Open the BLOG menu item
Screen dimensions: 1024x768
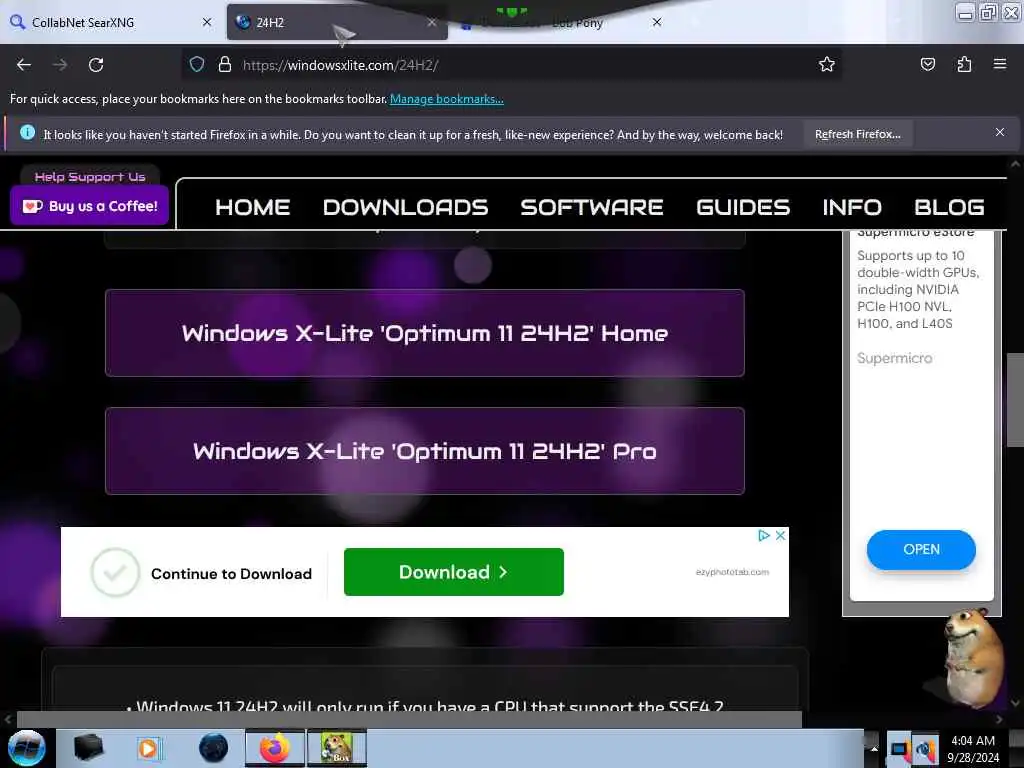(950, 207)
